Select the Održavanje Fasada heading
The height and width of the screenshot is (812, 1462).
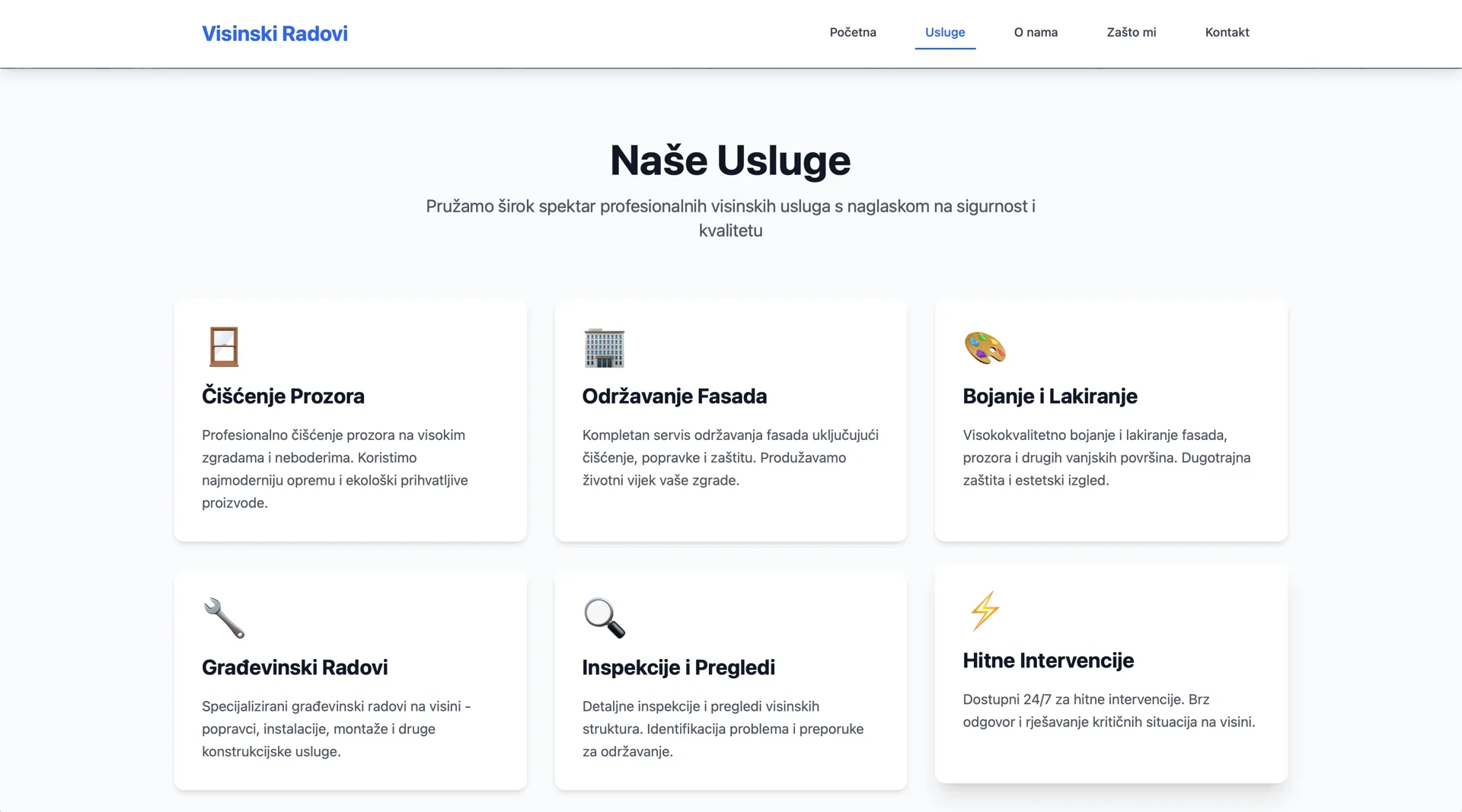pos(675,396)
